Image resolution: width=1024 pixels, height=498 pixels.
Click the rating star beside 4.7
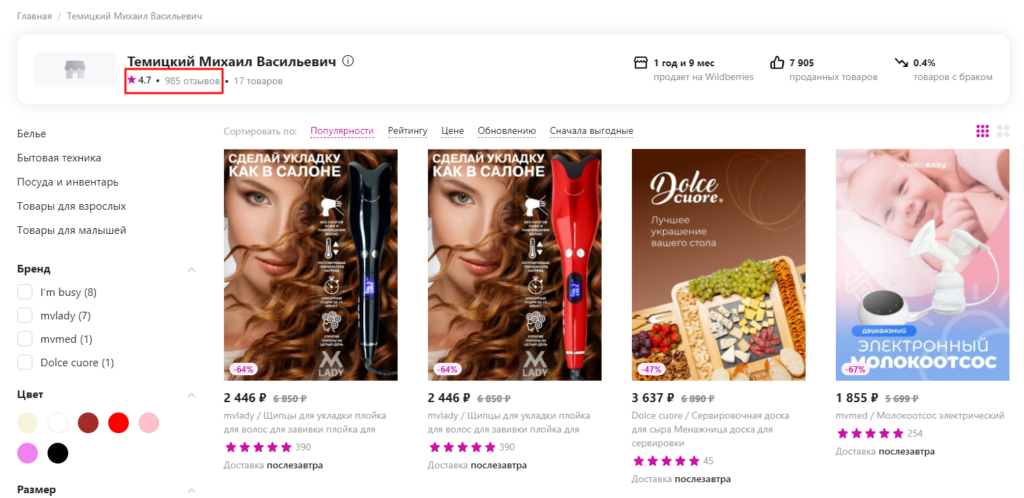pyautogui.click(x=132, y=80)
